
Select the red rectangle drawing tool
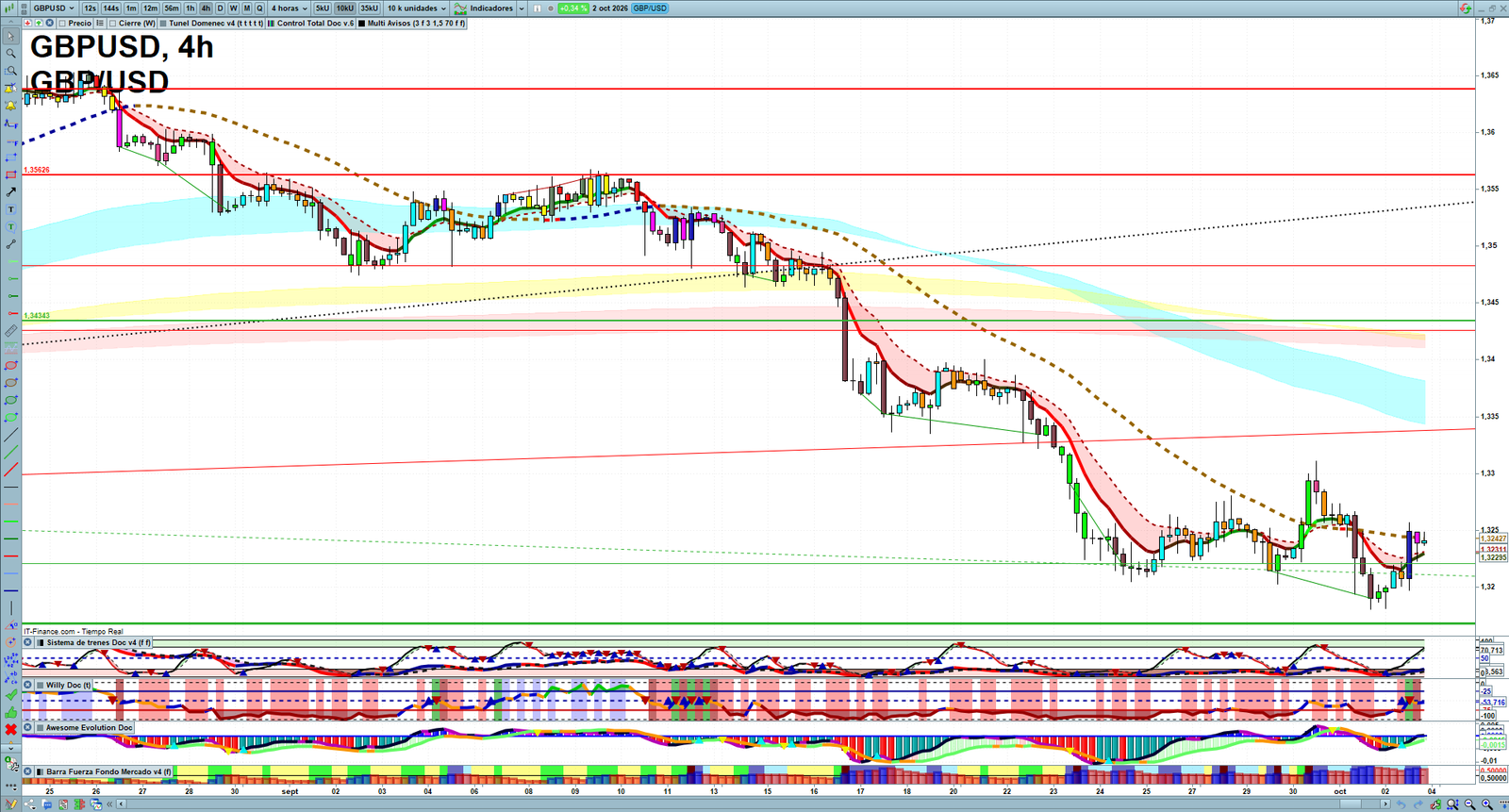[x=10, y=175]
